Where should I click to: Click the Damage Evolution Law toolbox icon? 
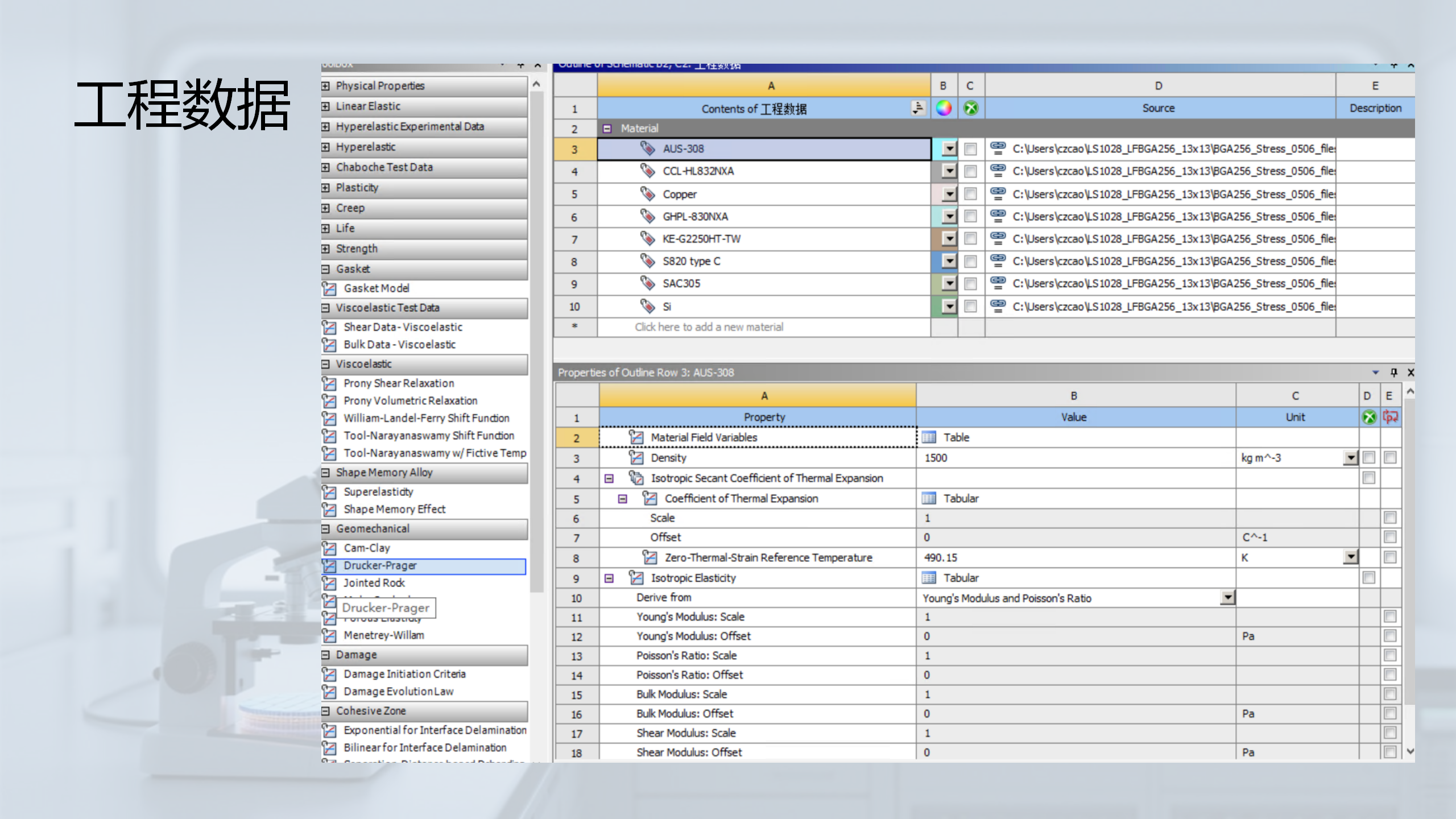pyautogui.click(x=329, y=692)
